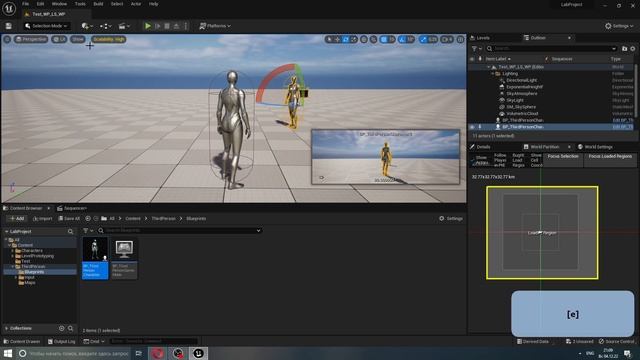
Task: Open the editor Settings menu in toolbar
Action: 619,26
